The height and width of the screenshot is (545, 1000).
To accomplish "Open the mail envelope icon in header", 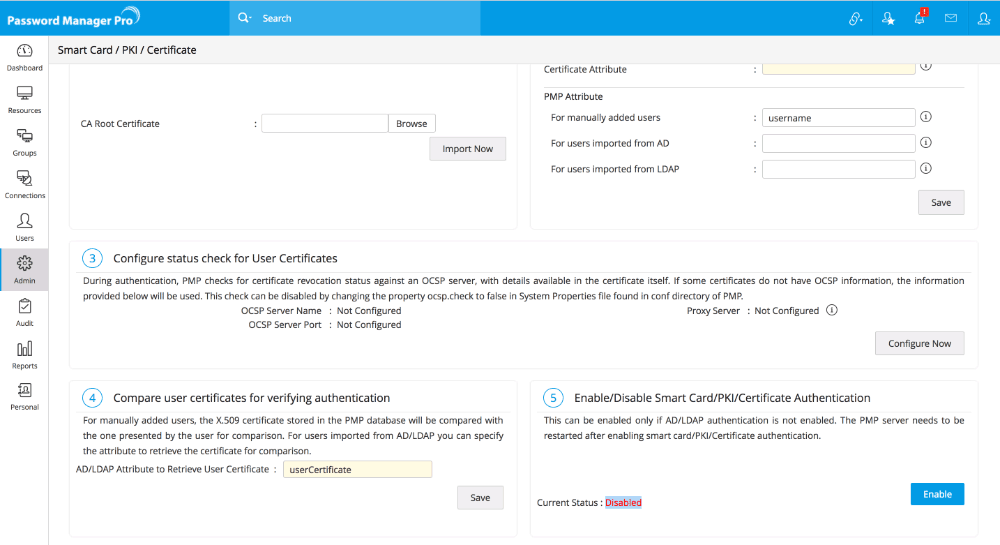I will [951, 18].
